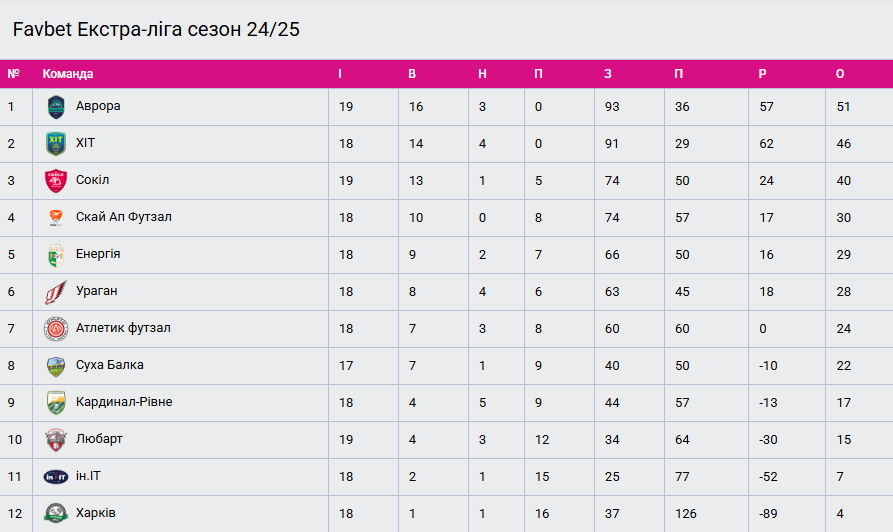Select the Енергія team emblem
This screenshot has height=532, width=893.
coord(56,255)
